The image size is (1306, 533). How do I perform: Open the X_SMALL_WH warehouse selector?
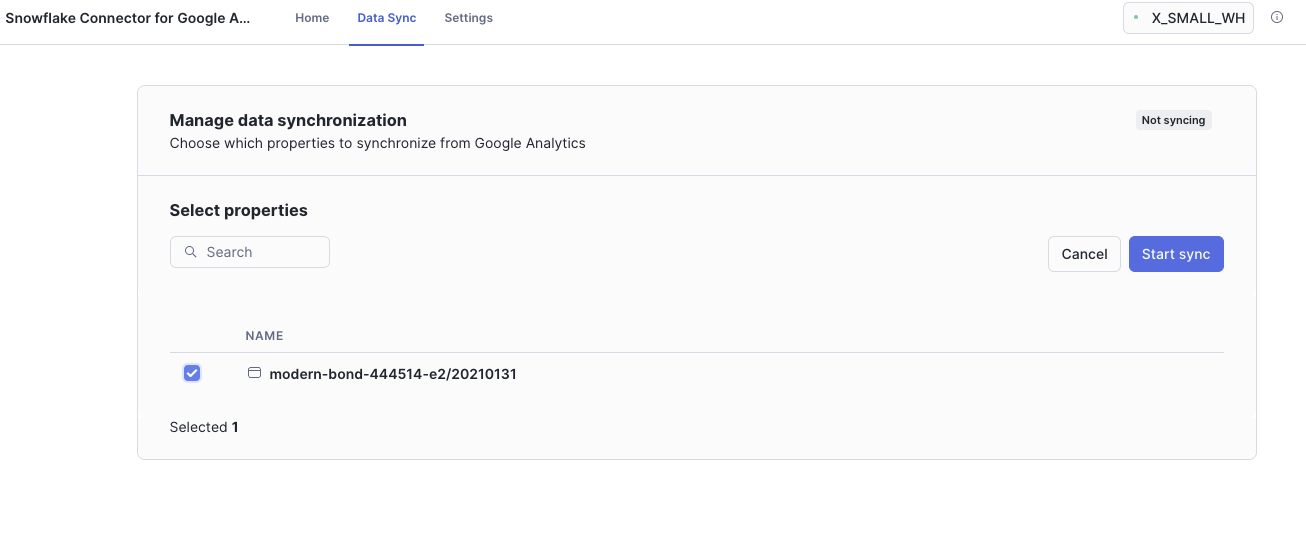pyautogui.click(x=1188, y=18)
